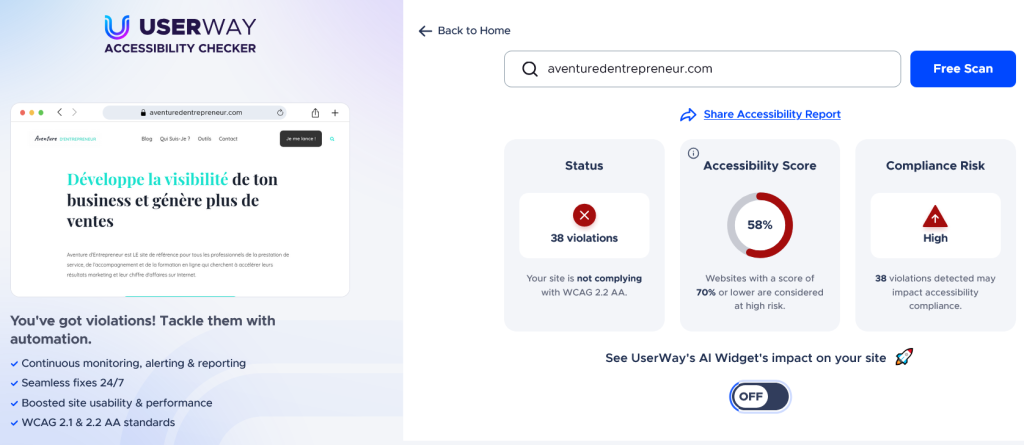
Task: Click the Aventure d'Entrepreneur site logo in preview
Action: (65, 139)
